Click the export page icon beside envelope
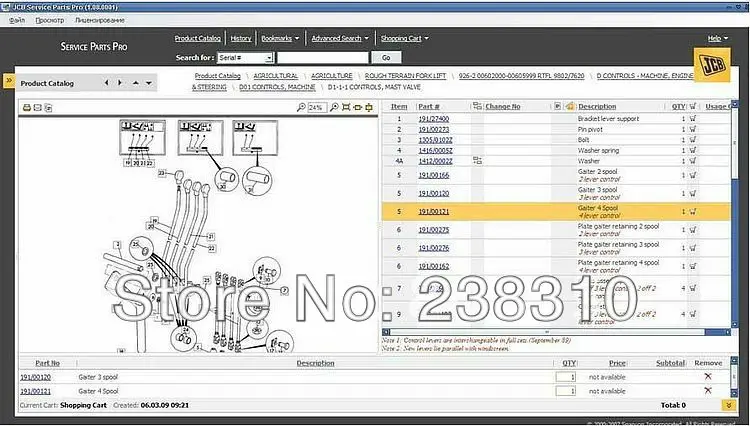 point(48,108)
